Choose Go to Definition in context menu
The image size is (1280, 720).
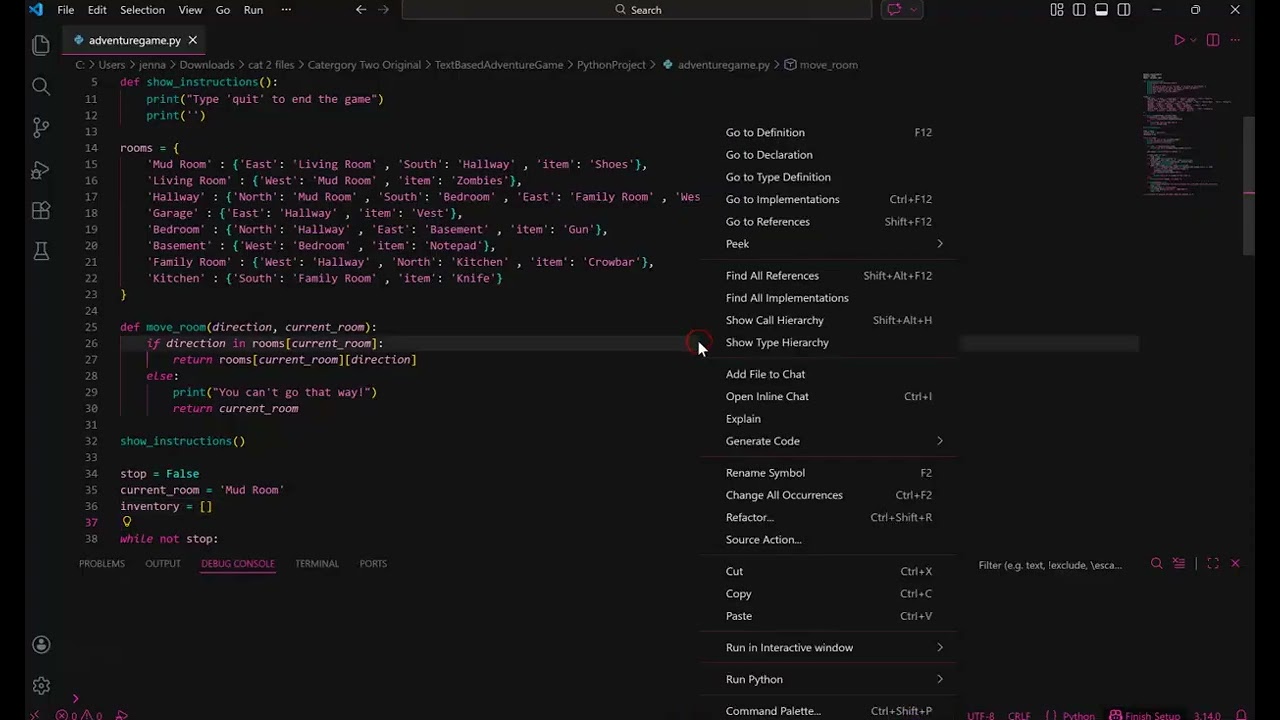coord(829,132)
